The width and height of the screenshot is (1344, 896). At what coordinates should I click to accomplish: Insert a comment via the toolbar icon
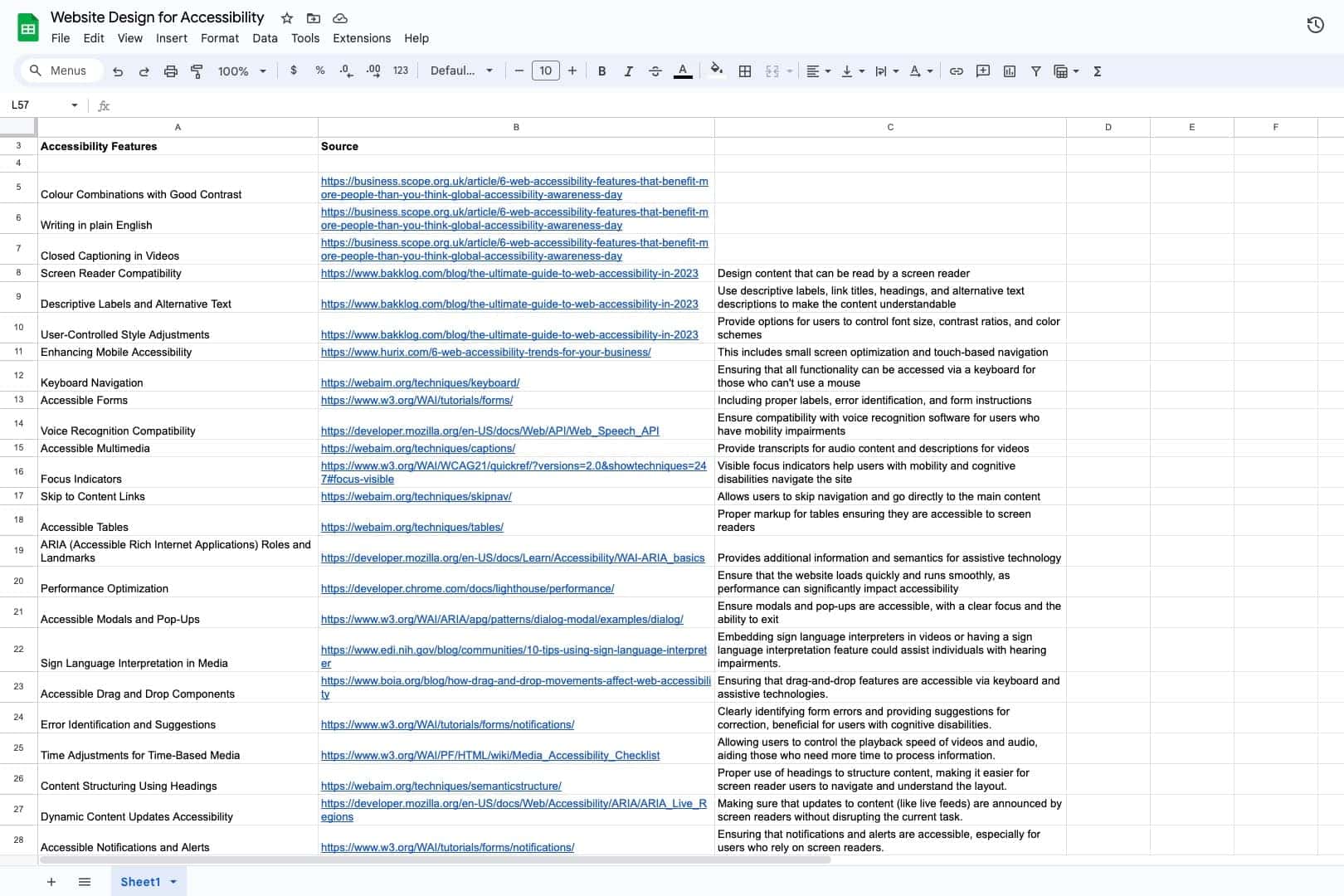982,71
